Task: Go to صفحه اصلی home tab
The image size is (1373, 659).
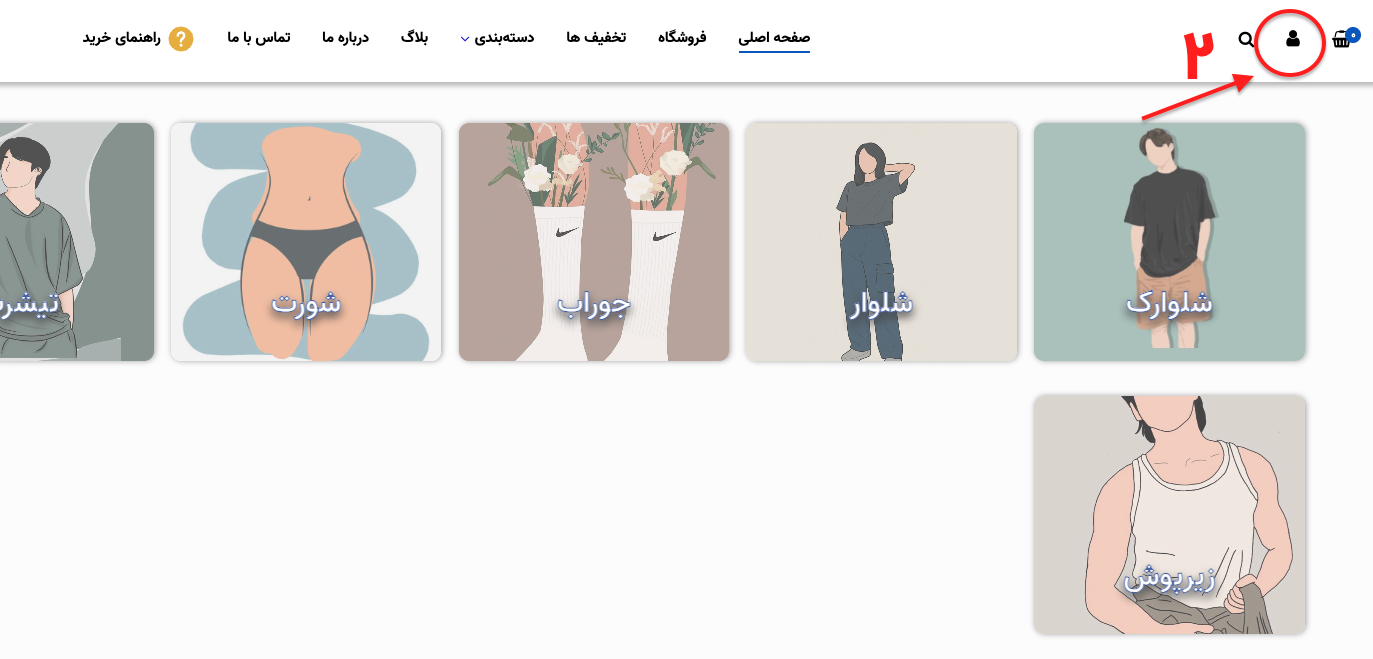Action: [774, 37]
